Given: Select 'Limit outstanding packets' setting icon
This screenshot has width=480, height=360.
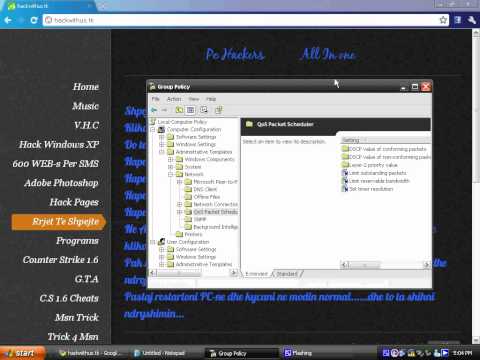Looking at the screenshot, I should pyautogui.click(x=345, y=173).
